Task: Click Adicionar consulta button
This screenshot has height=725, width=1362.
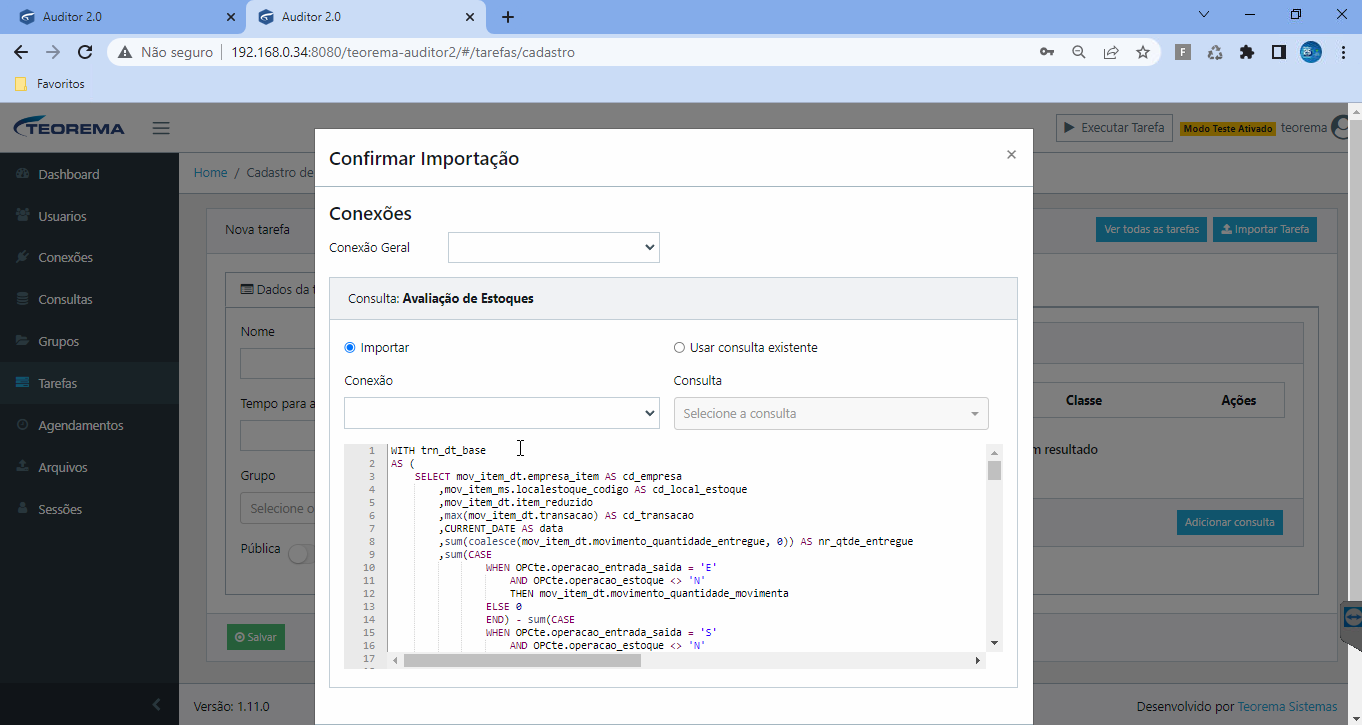Action: (1229, 522)
